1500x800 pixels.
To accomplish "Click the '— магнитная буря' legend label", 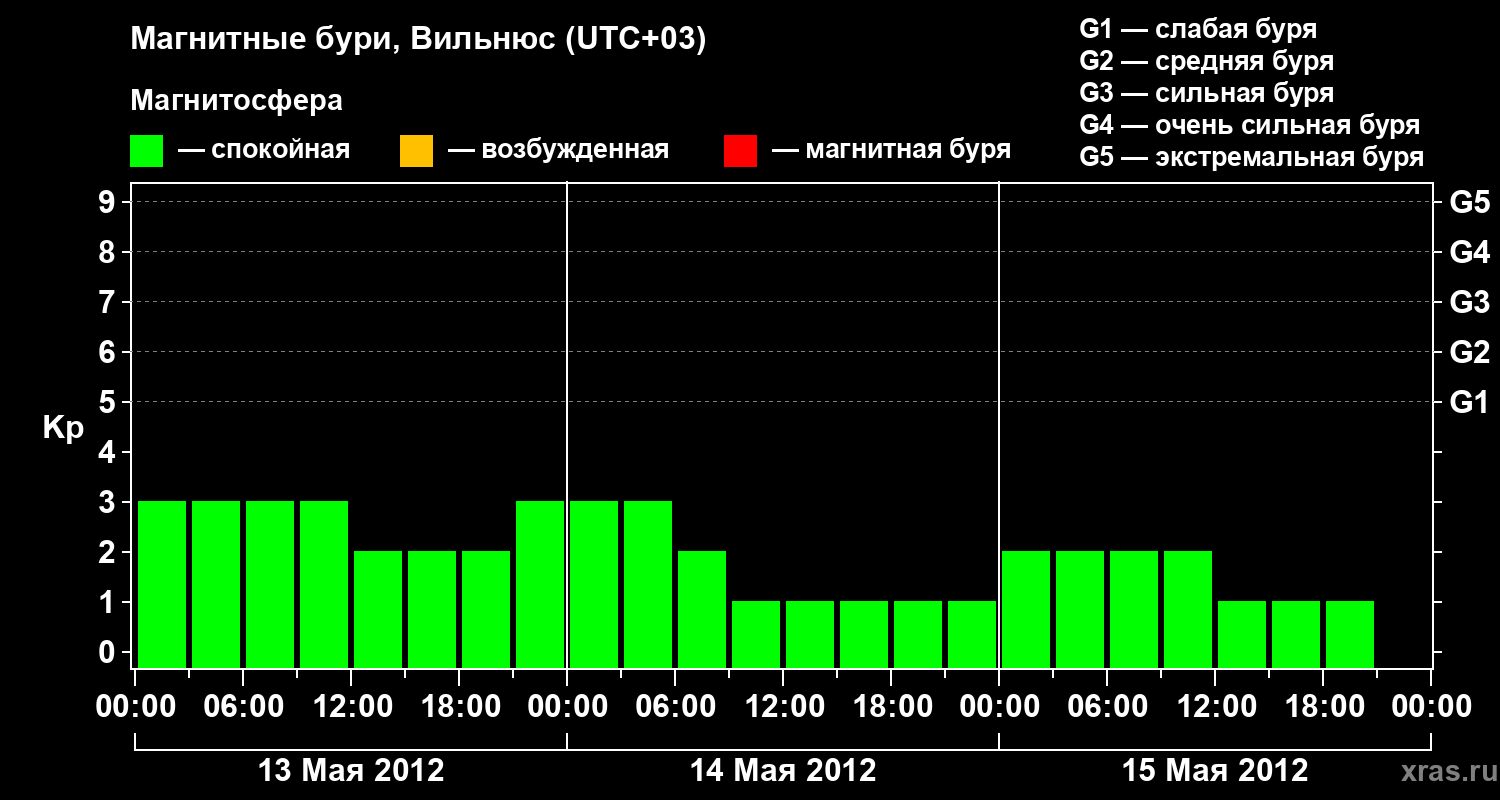I will [x=891, y=151].
